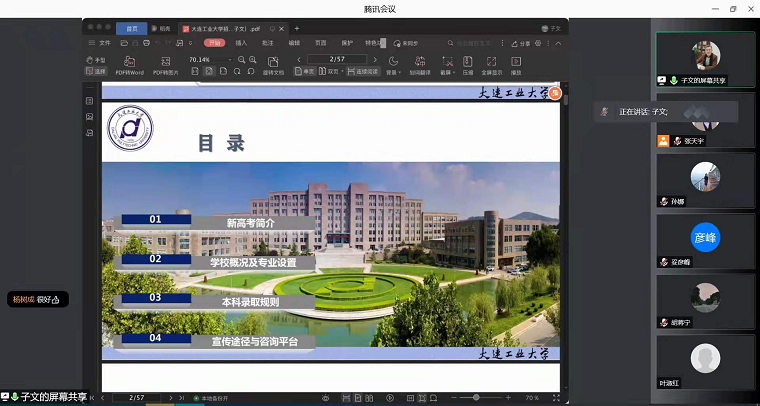Open the 划词翻译 translation tool
Viewport: 760px width, 406px height.
420,65
